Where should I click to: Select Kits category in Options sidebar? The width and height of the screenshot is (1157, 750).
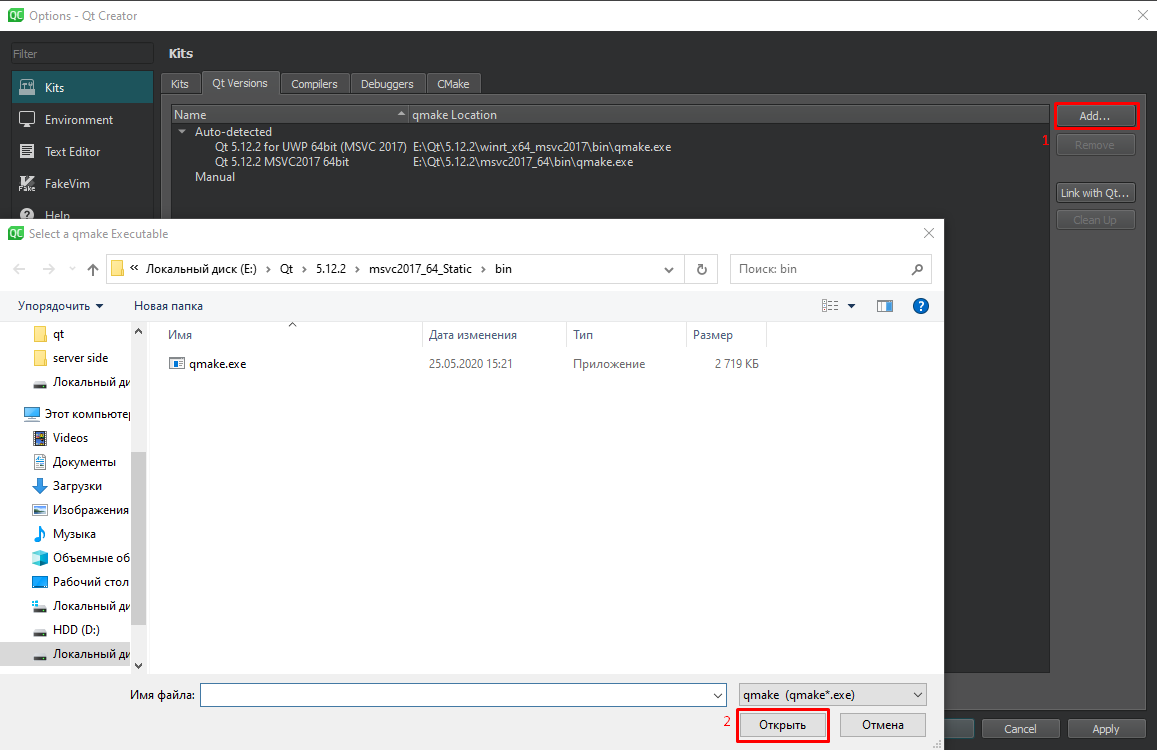click(x=82, y=87)
